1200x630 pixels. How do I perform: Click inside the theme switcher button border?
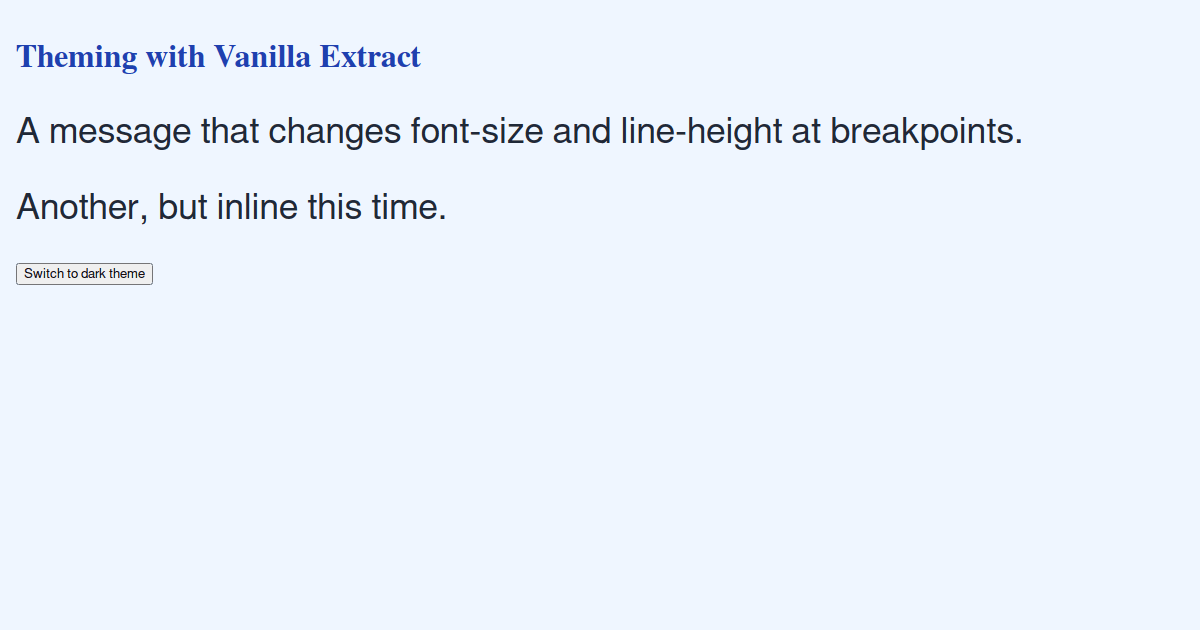84,273
